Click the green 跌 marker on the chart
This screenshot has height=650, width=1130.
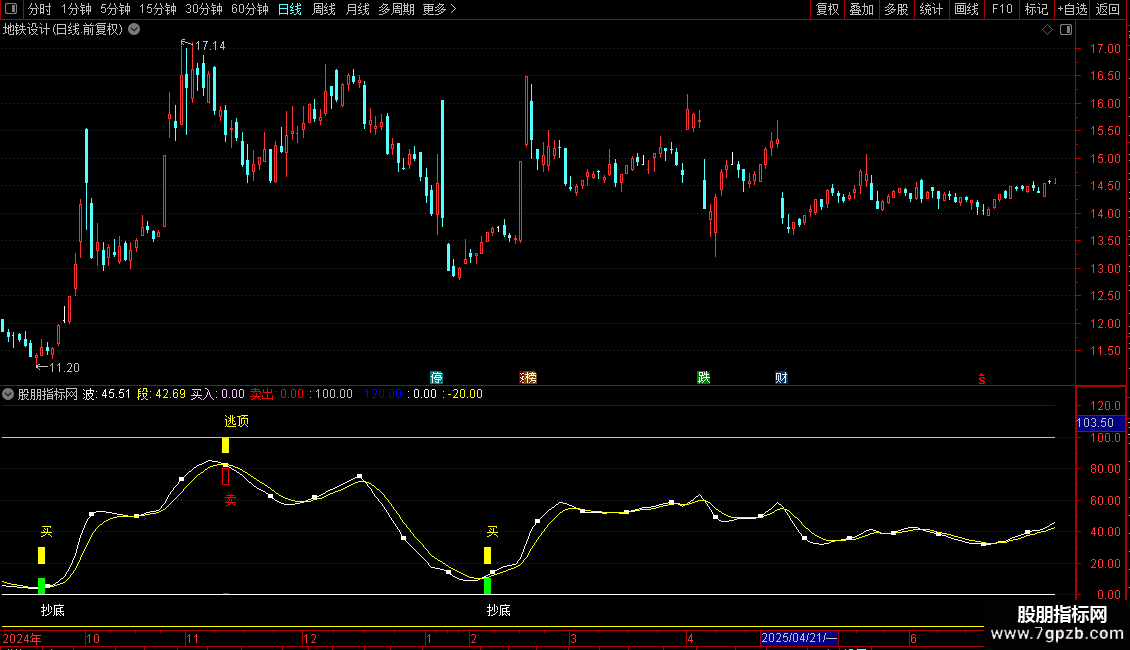703,378
